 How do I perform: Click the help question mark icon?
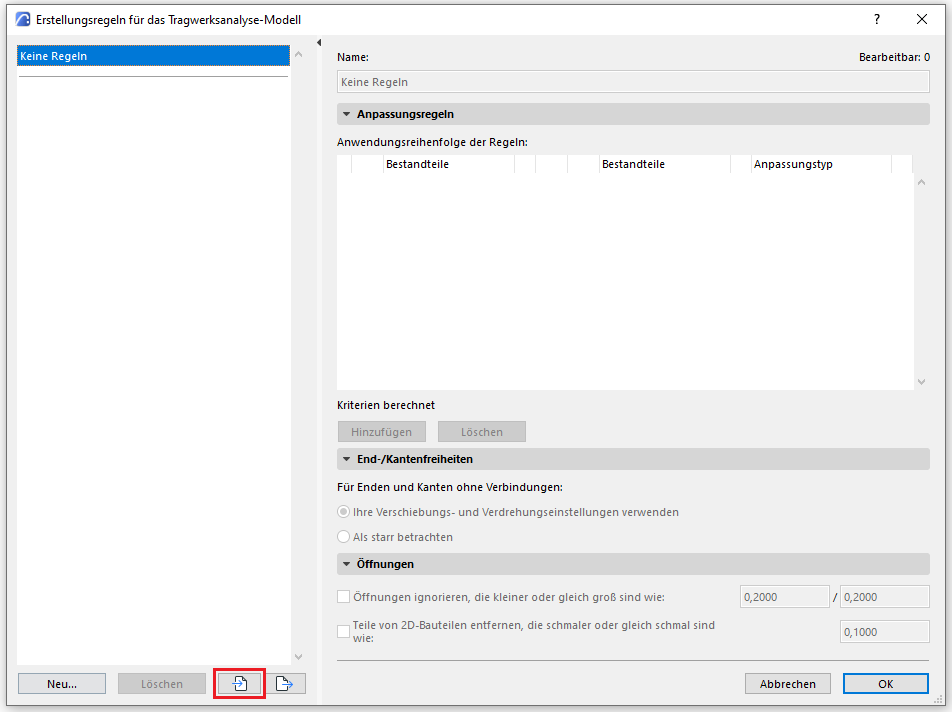(877, 19)
